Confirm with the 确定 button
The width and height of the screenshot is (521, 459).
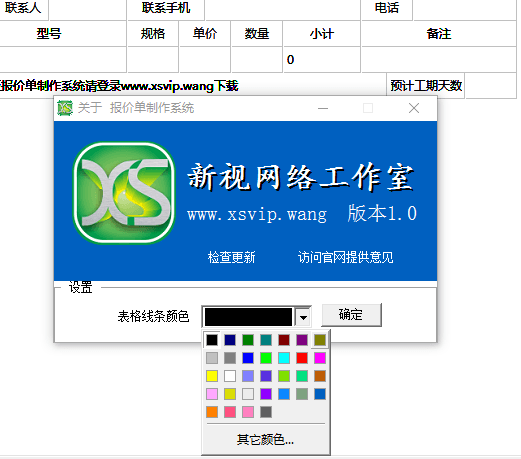(351, 315)
